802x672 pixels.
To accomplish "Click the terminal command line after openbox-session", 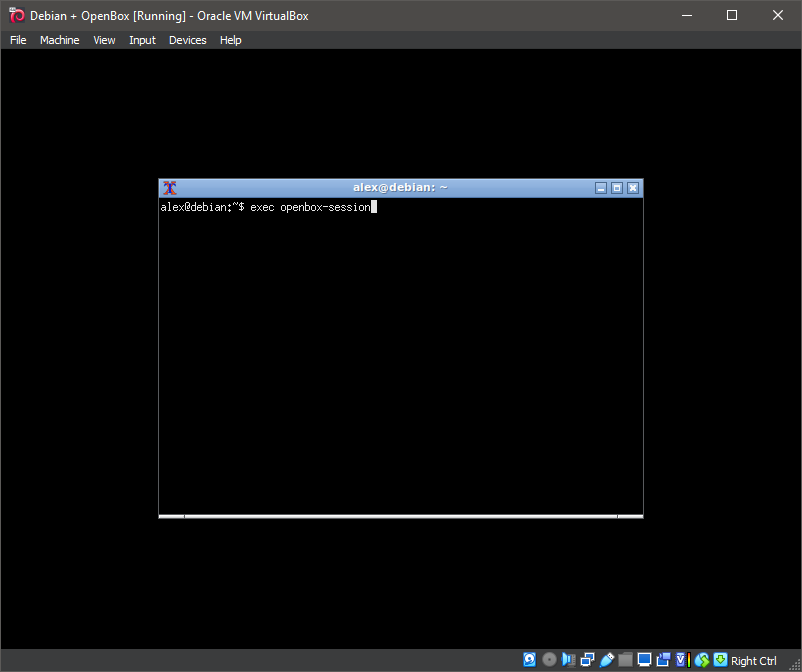I will click(374, 207).
